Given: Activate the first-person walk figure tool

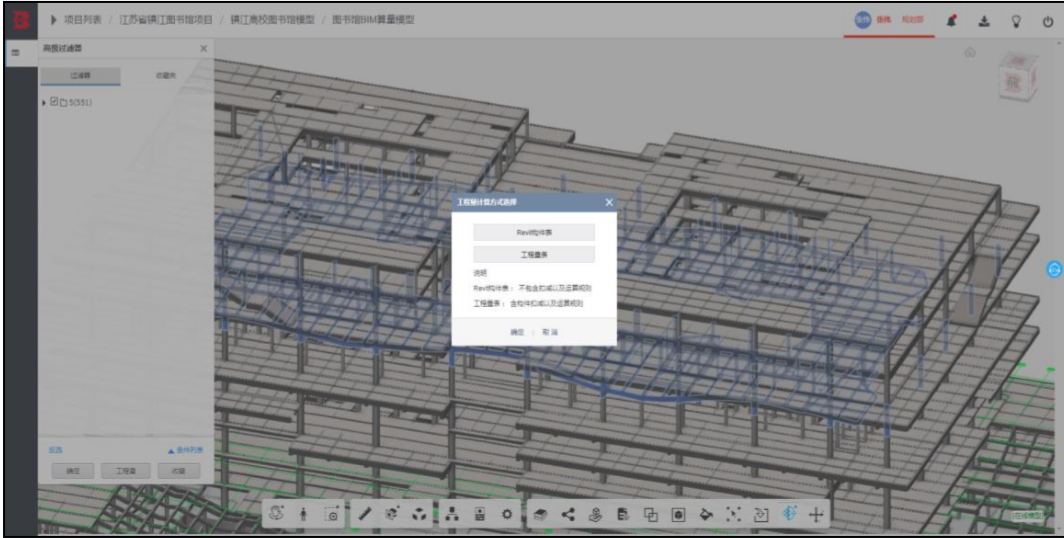Looking at the screenshot, I should click(x=303, y=515).
